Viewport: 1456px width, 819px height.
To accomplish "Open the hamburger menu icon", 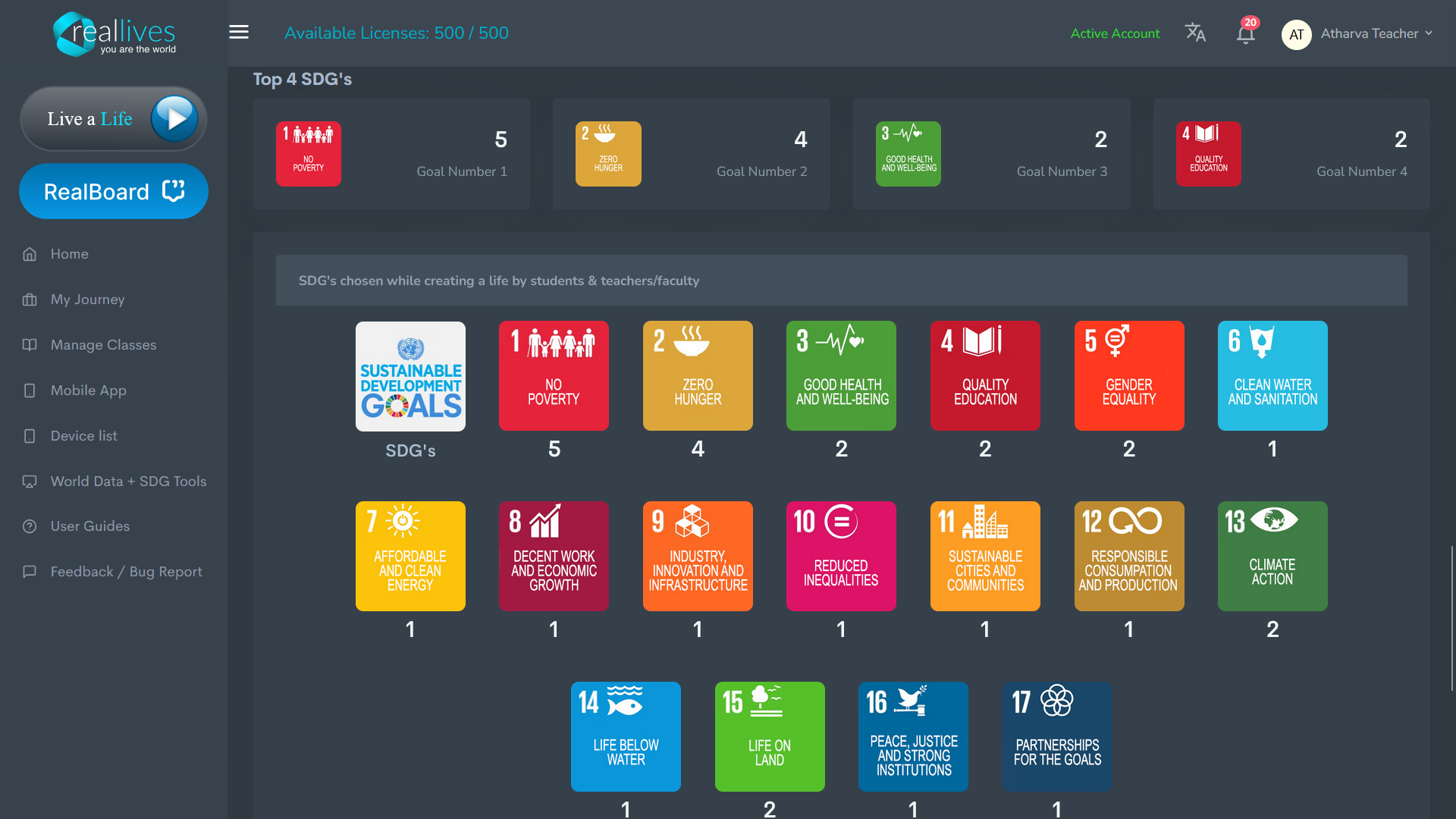I will (x=239, y=32).
